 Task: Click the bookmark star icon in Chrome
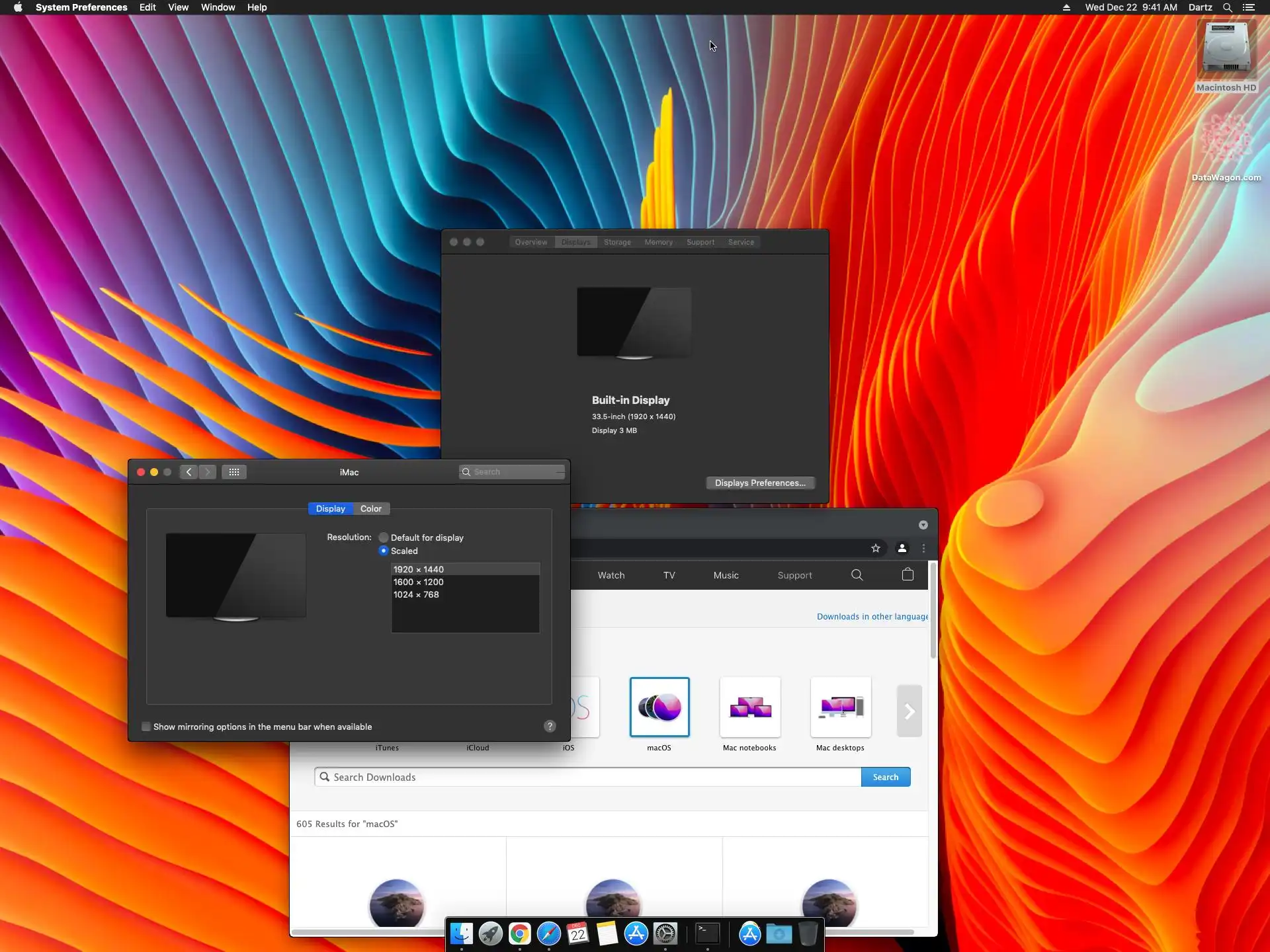(x=876, y=548)
